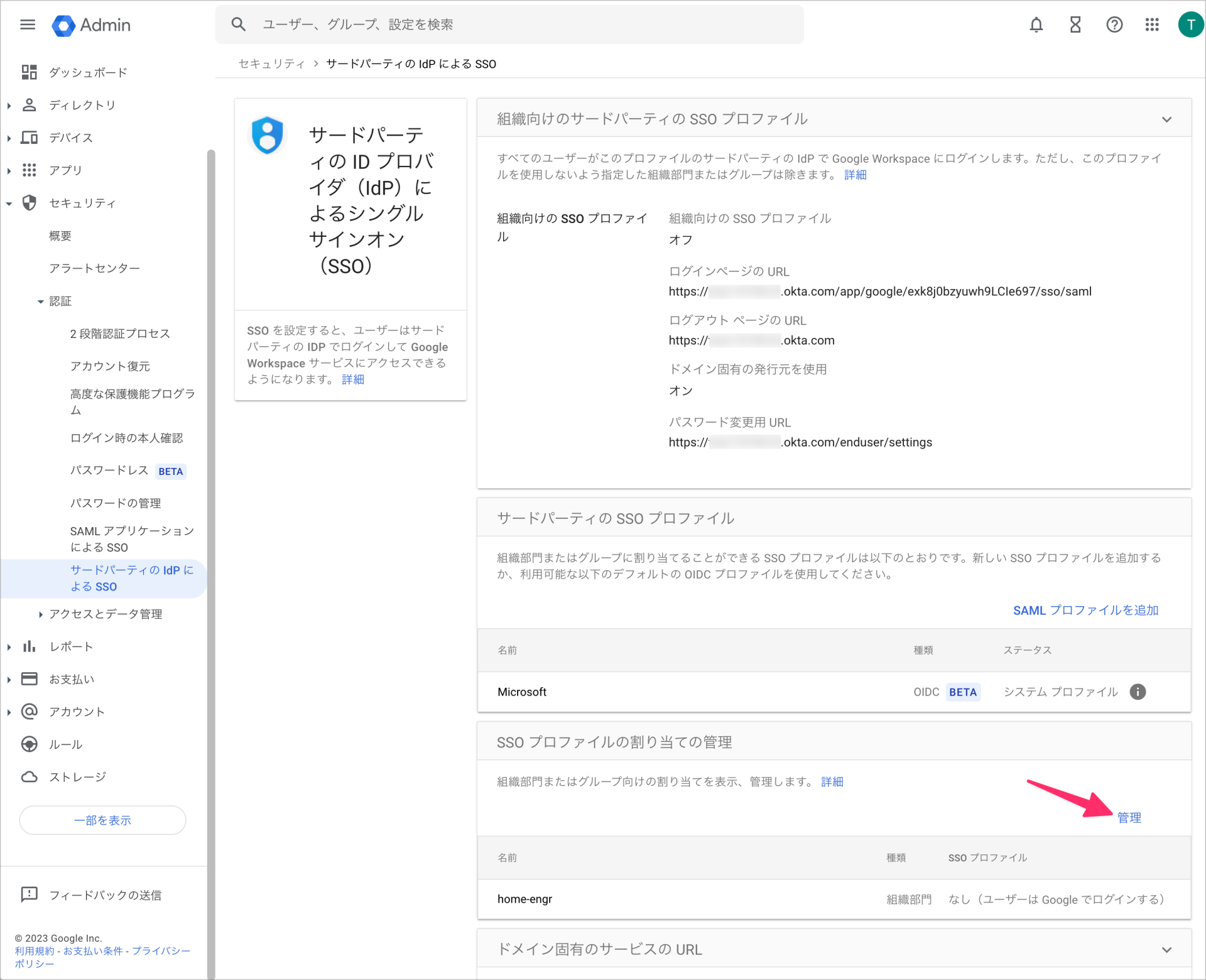The image size is (1206, 980).
Task: Click the info icon beside システム プロファイル
Action: tap(1138, 692)
